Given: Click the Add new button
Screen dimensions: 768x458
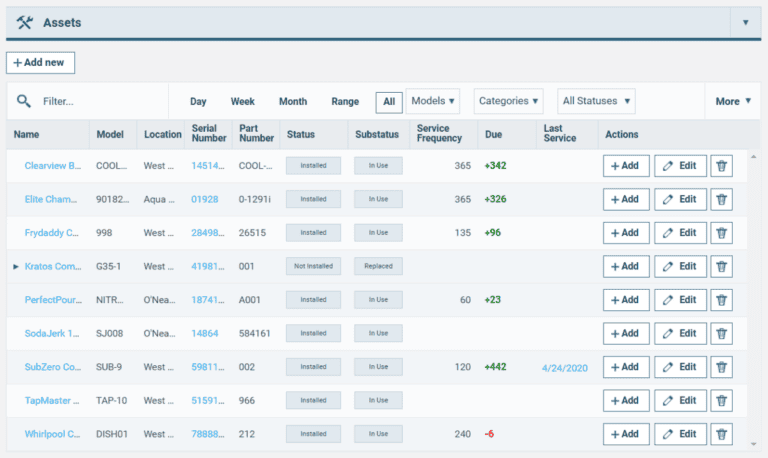Looking at the screenshot, I should click(41, 63).
